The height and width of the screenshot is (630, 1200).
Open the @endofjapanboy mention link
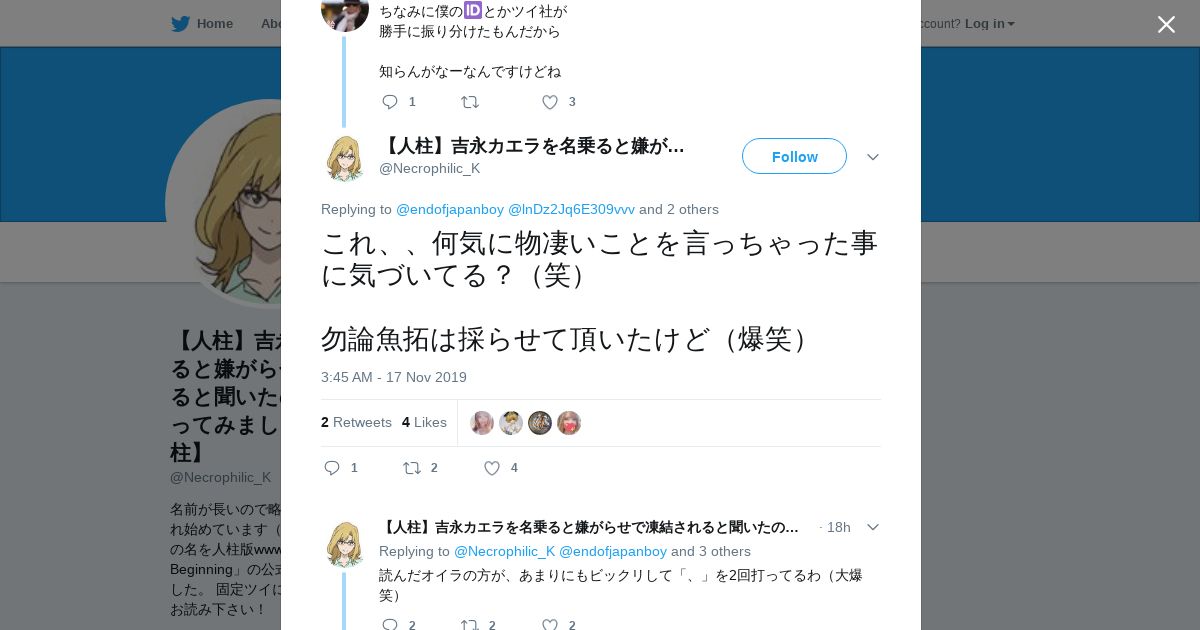pyautogui.click(x=450, y=209)
